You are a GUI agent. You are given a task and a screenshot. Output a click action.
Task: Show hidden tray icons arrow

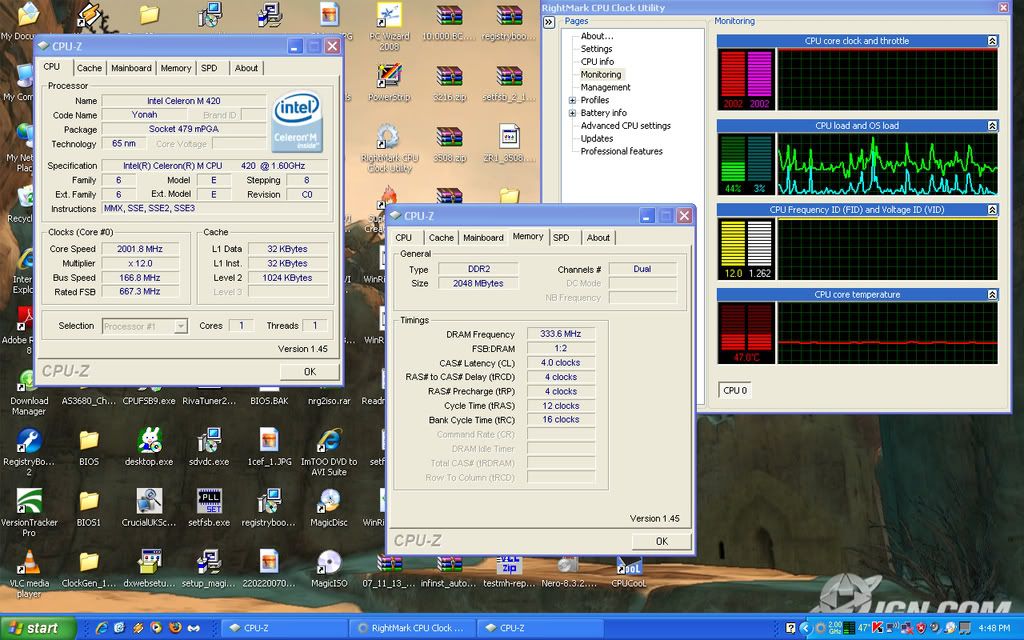click(x=806, y=628)
